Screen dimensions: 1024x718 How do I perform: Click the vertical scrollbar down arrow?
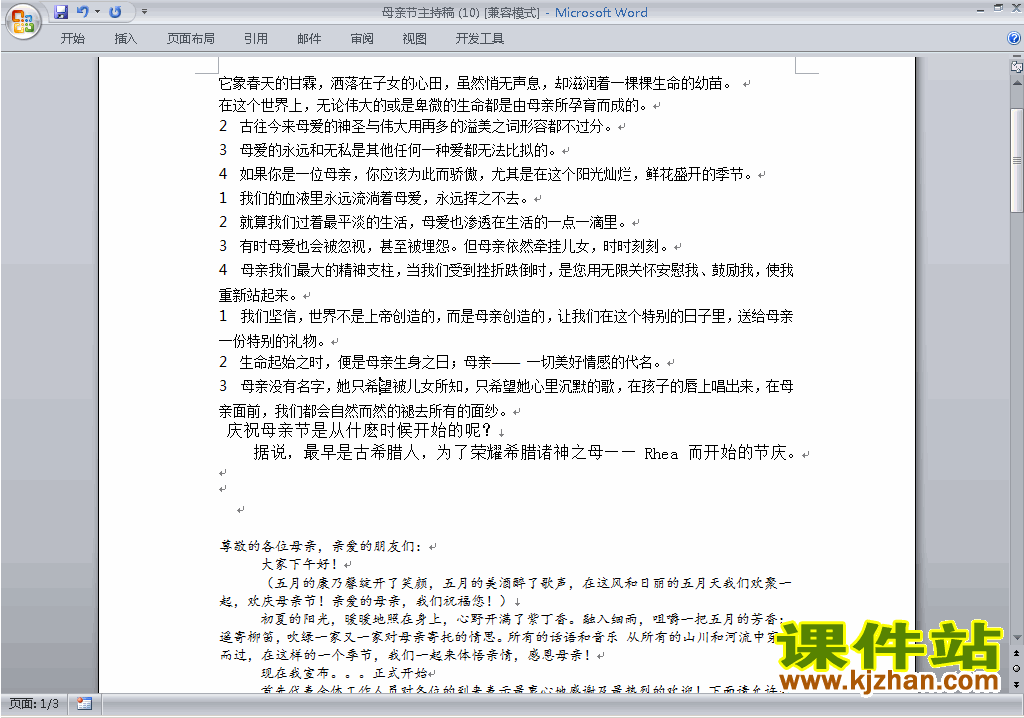(1017, 637)
